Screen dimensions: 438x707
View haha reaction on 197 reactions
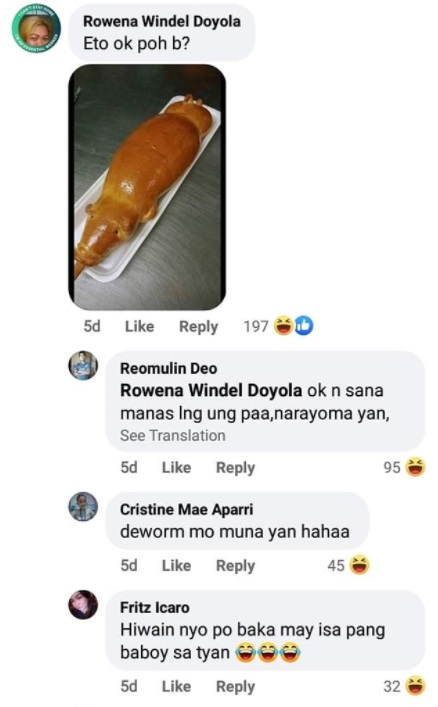click(x=285, y=326)
